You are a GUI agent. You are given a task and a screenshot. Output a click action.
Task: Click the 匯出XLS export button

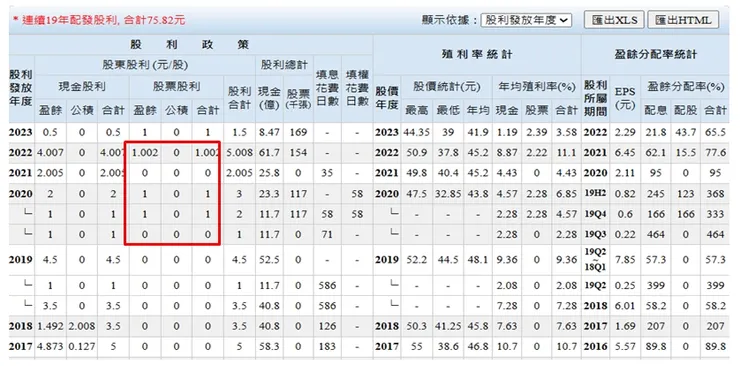pyautogui.click(x=614, y=20)
